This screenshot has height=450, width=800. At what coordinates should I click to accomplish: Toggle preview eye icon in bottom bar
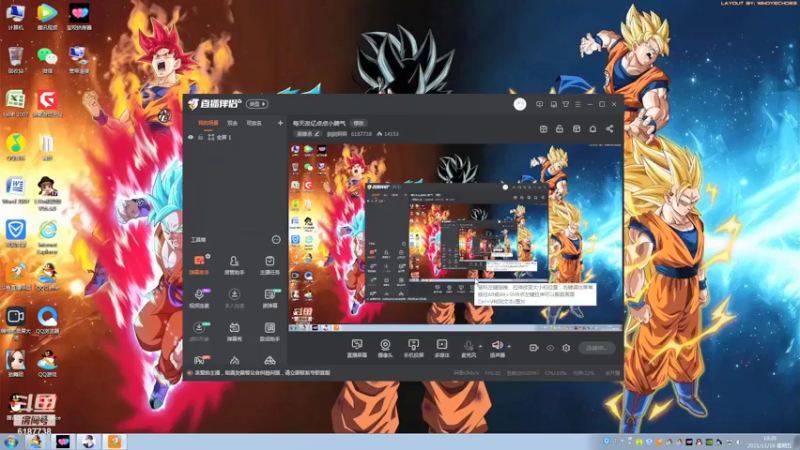[x=550, y=348]
